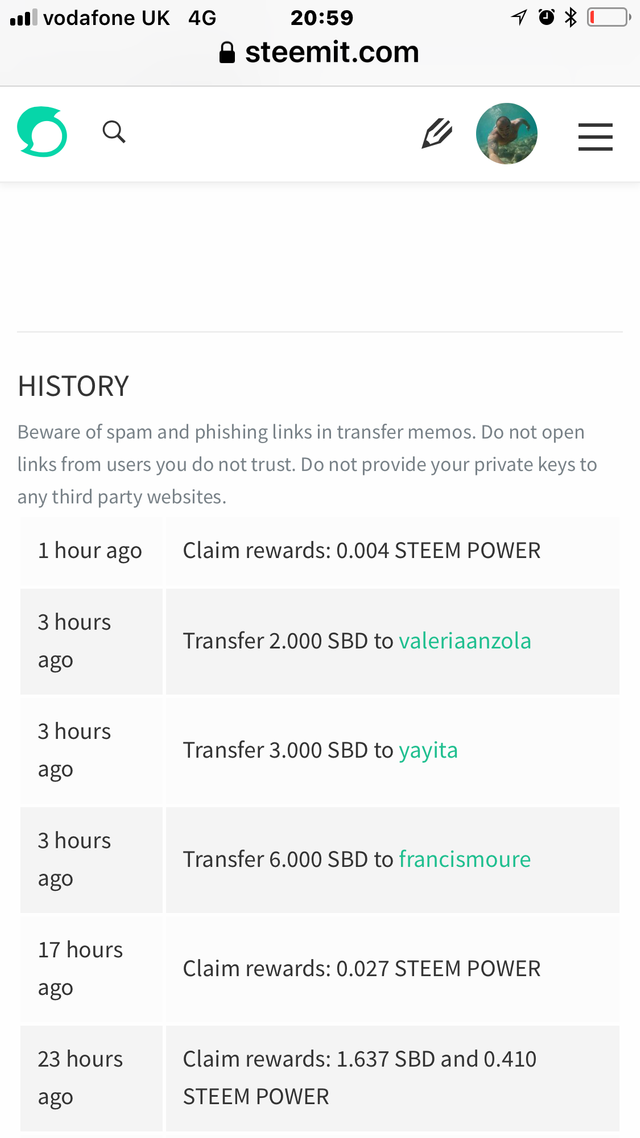Image resolution: width=640 pixels, height=1138 pixels.
Task: Tap the '1 hour ago' timestamp
Action: point(90,551)
